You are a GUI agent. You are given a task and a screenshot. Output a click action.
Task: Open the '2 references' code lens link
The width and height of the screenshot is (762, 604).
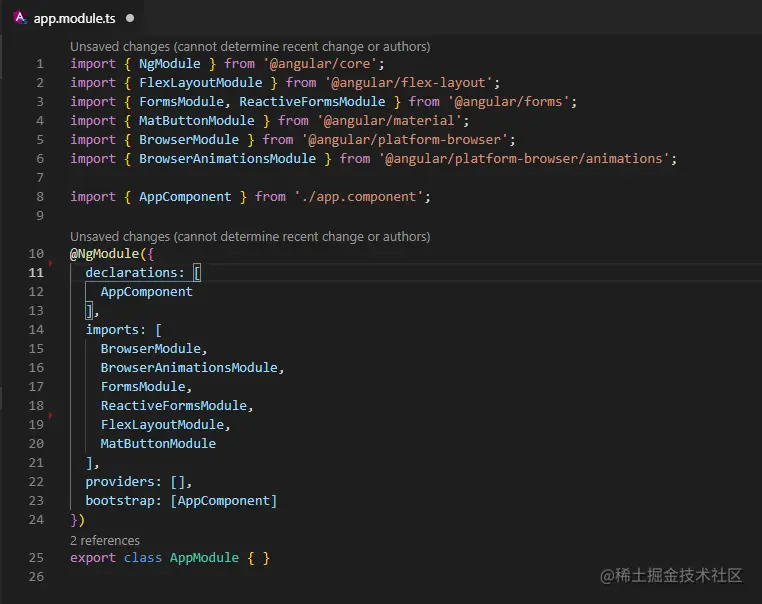[104, 540]
